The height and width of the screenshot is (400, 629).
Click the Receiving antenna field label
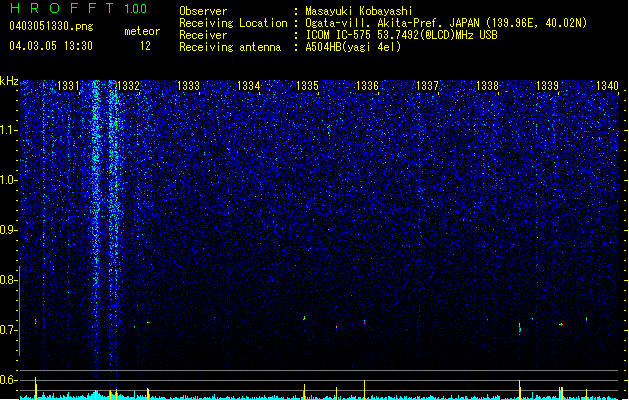[230, 47]
